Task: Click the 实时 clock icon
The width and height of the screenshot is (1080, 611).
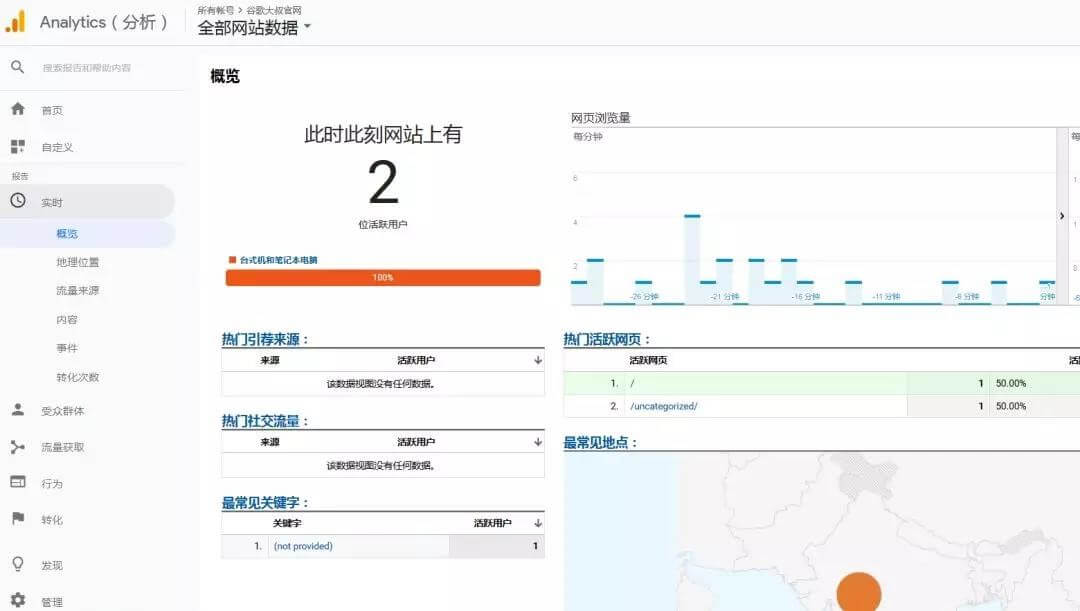Action: point(17,201)
